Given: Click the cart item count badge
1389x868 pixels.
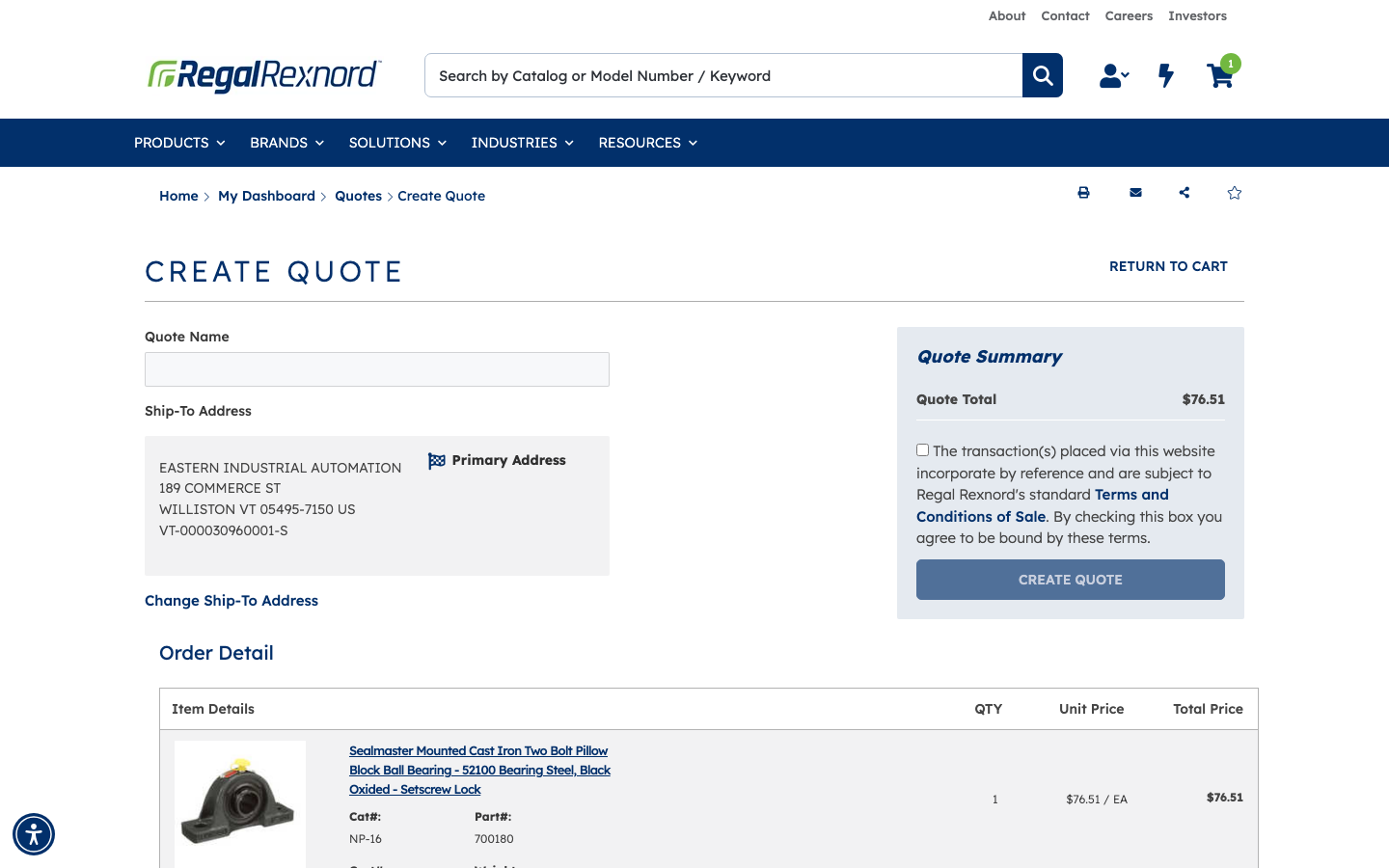Looking at the screenshot, I should tap(1231, 64).
